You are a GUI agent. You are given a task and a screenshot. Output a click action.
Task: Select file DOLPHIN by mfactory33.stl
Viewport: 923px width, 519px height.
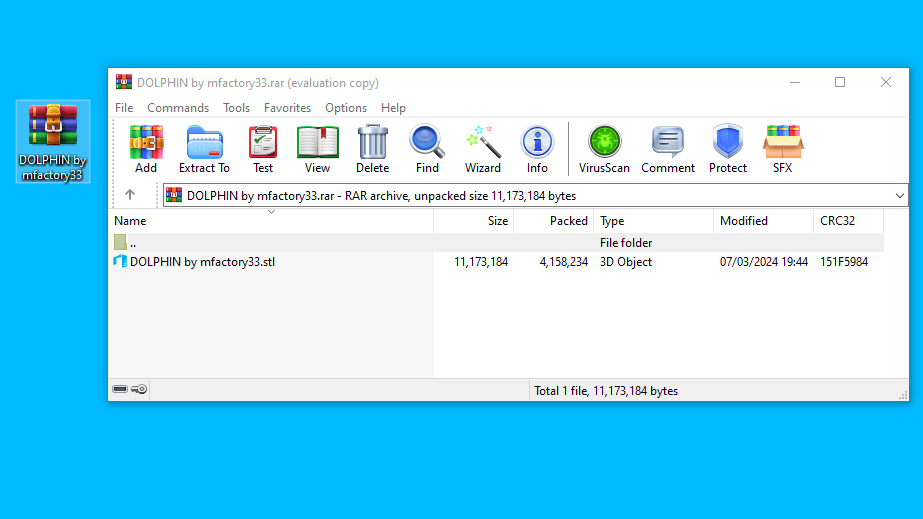tap(202, 262)
